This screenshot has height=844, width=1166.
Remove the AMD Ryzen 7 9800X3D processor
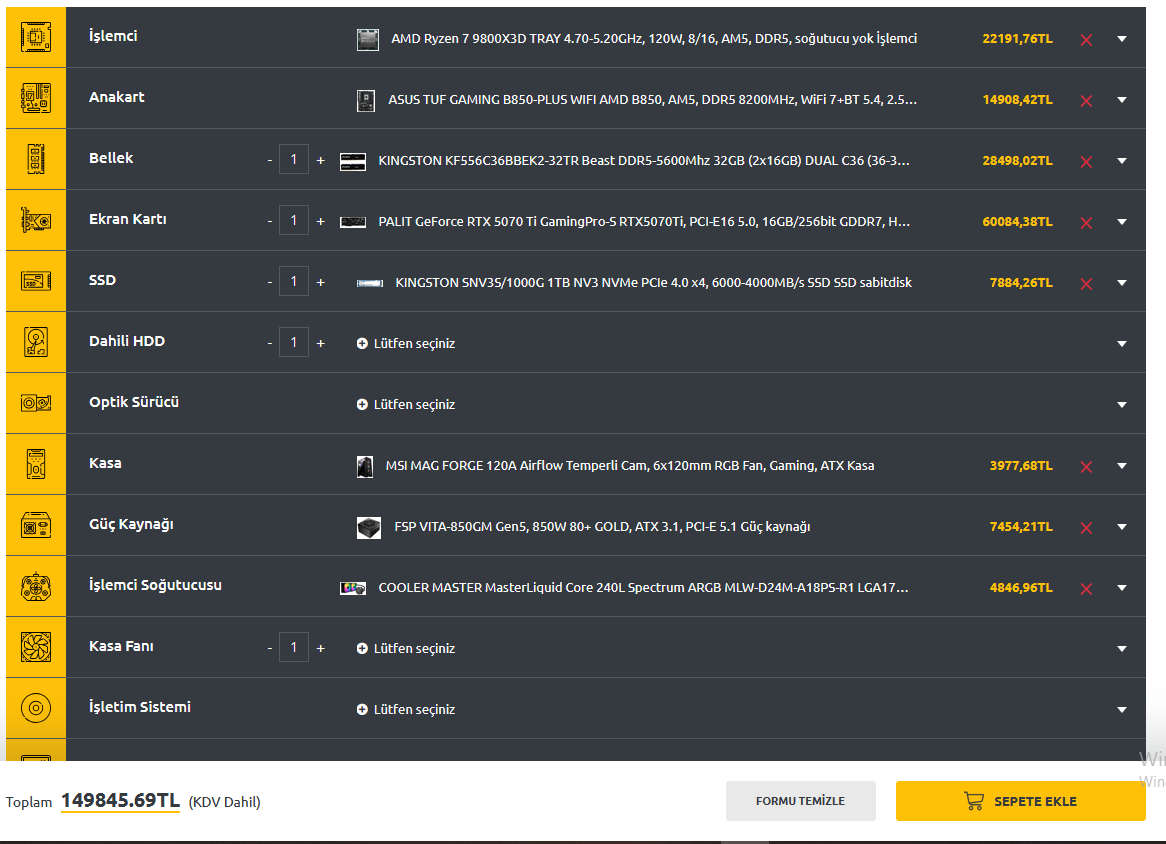(1086, 40)
